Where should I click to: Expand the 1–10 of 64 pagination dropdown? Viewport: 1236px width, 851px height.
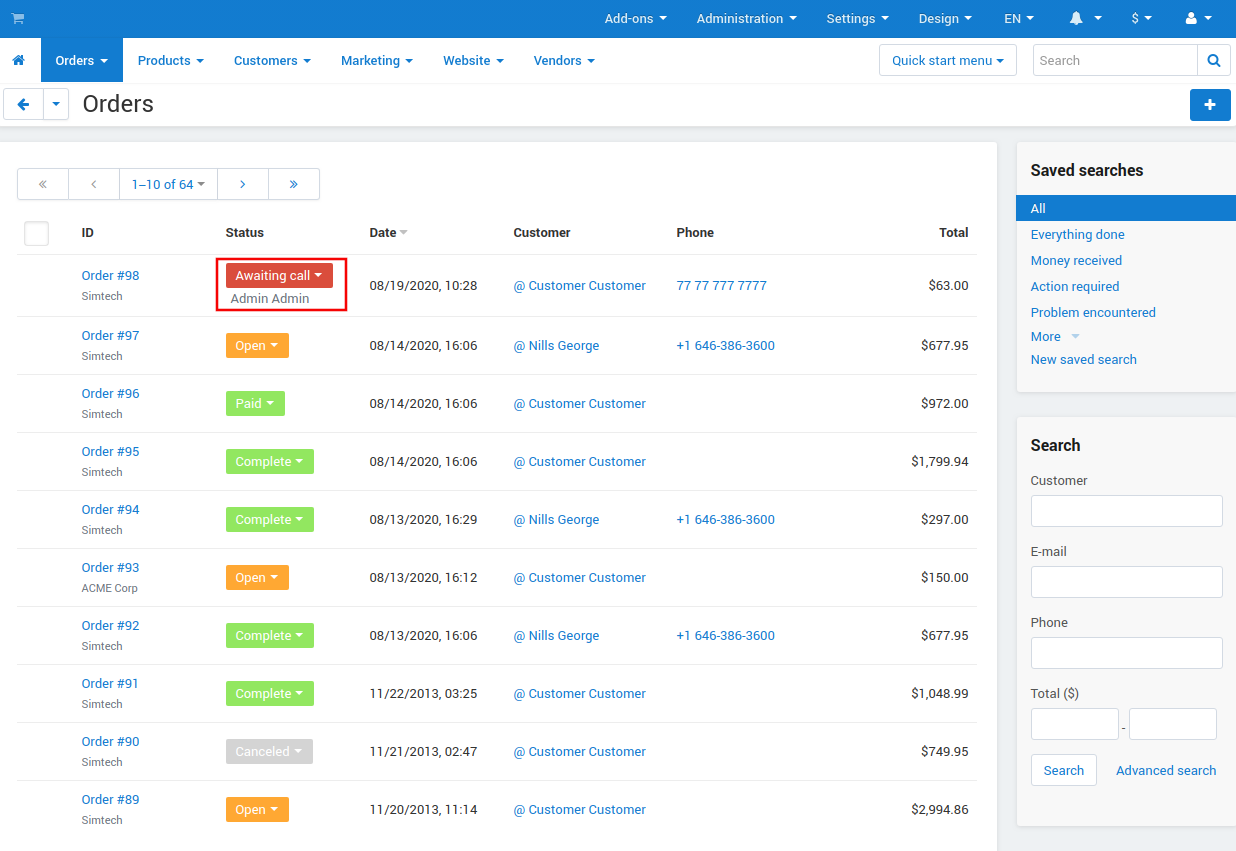coord(168,184)
